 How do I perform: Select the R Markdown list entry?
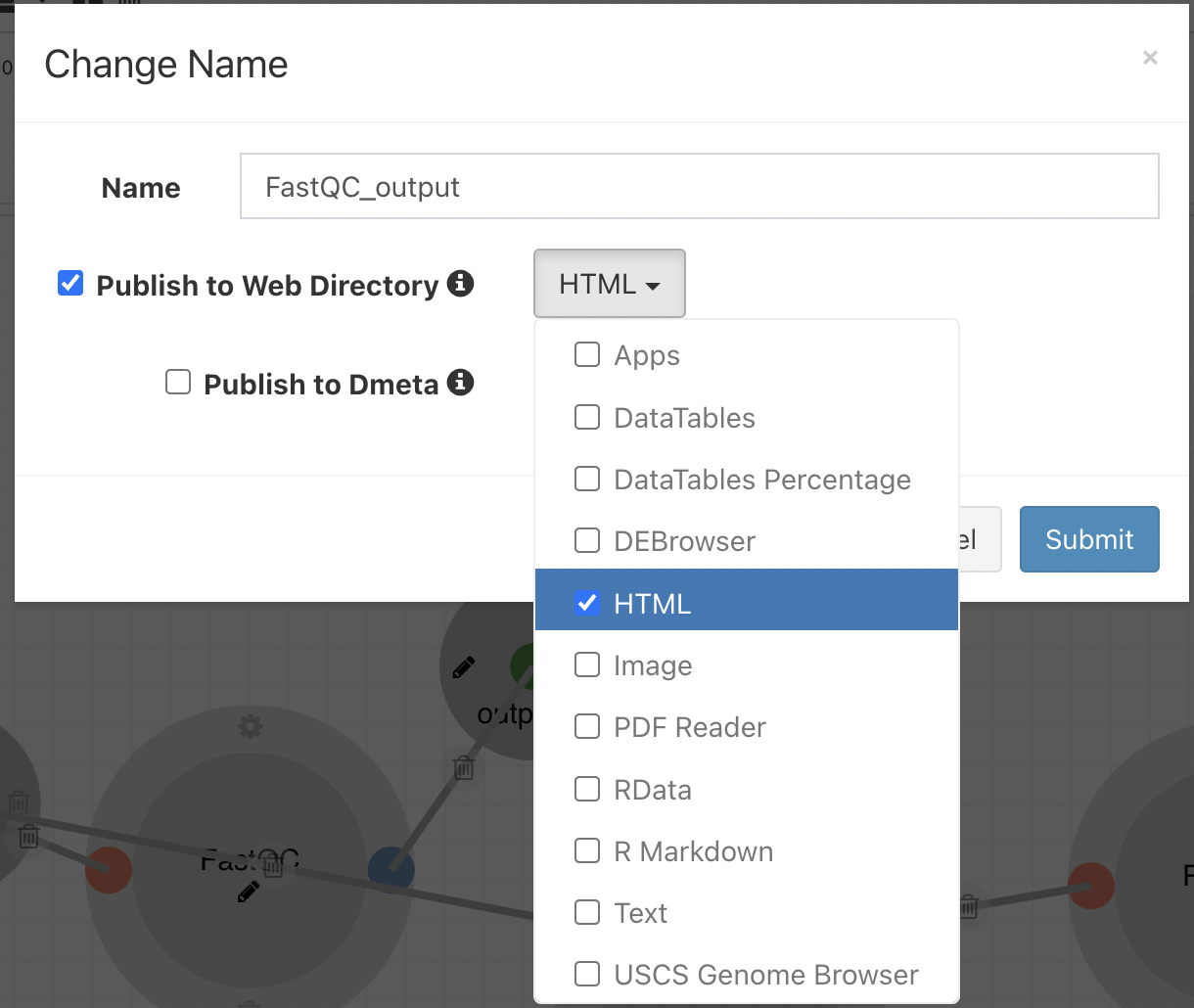point(693,851)
